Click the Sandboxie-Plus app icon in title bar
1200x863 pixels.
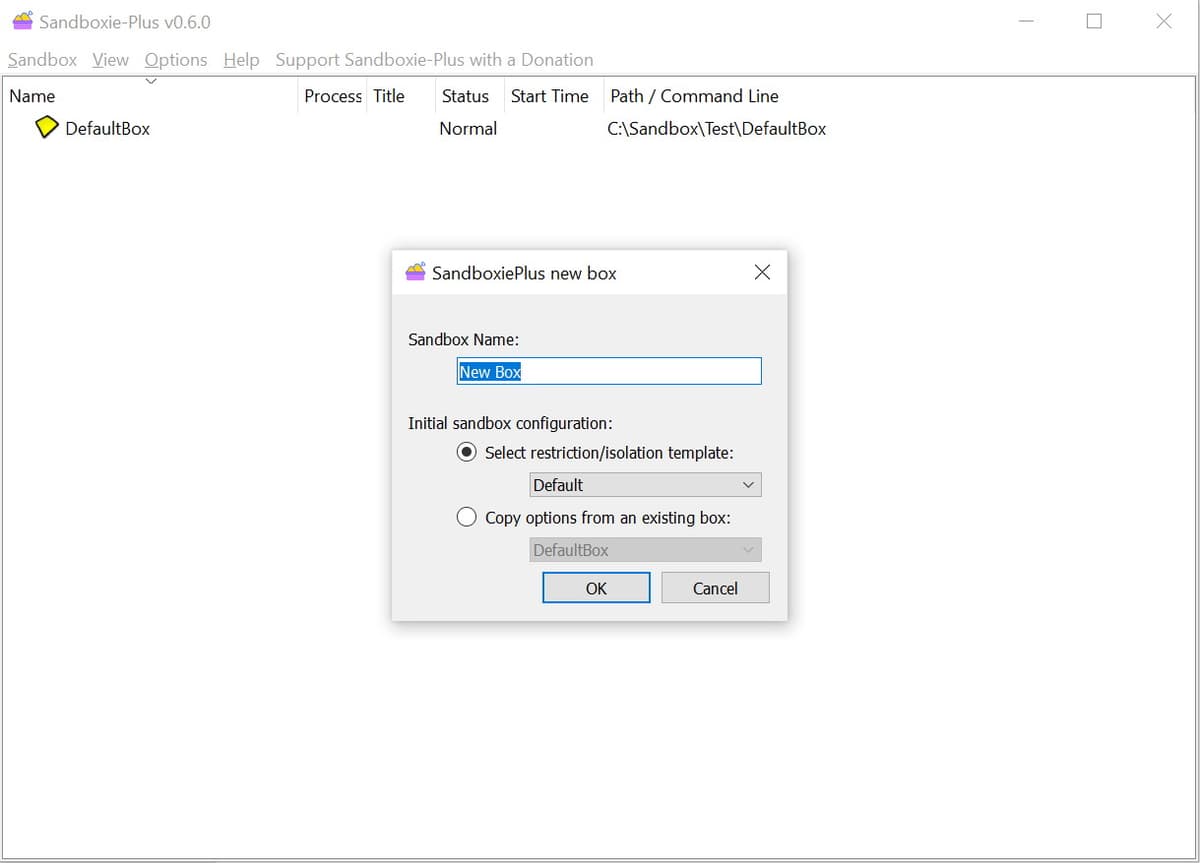click(x=22, y=21)
